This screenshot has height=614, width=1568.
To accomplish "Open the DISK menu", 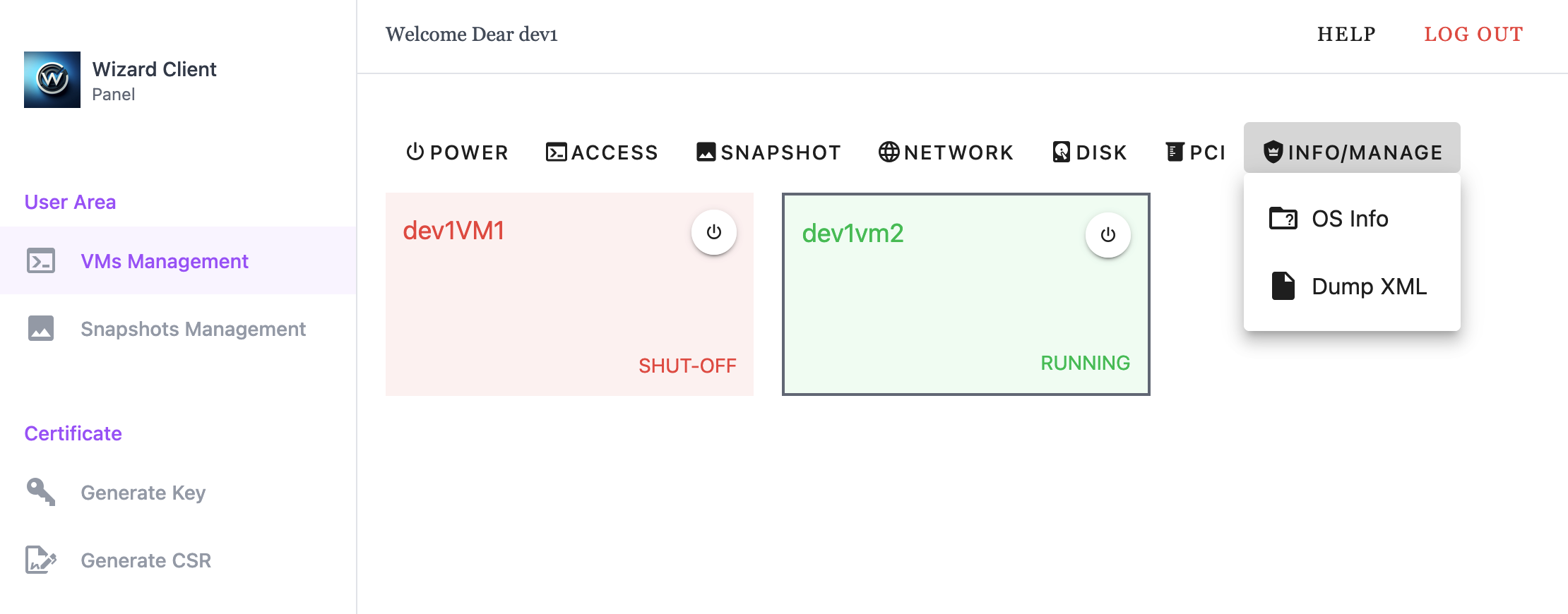I will (x=1089, y=152).
